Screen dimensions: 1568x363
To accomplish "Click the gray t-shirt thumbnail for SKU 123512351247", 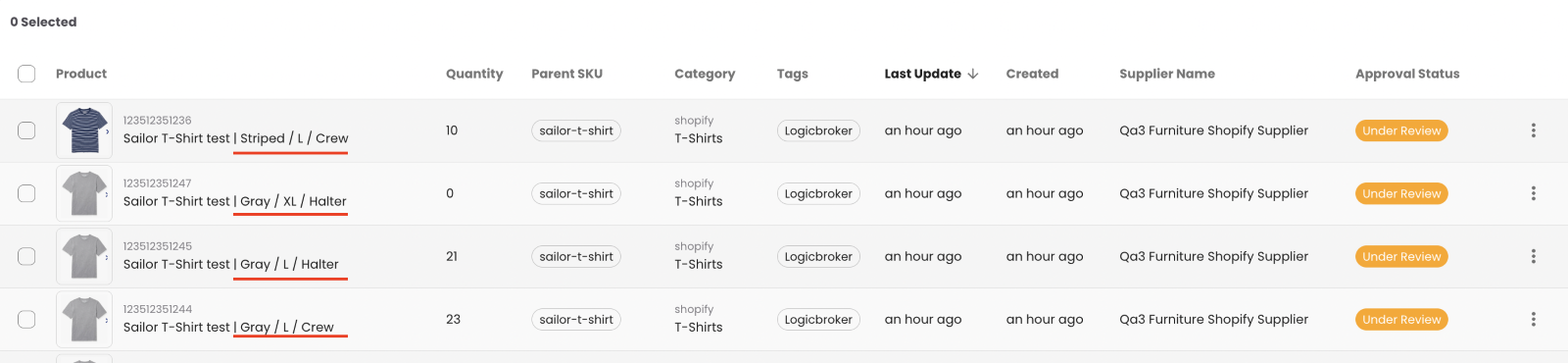I will [84, 193].
